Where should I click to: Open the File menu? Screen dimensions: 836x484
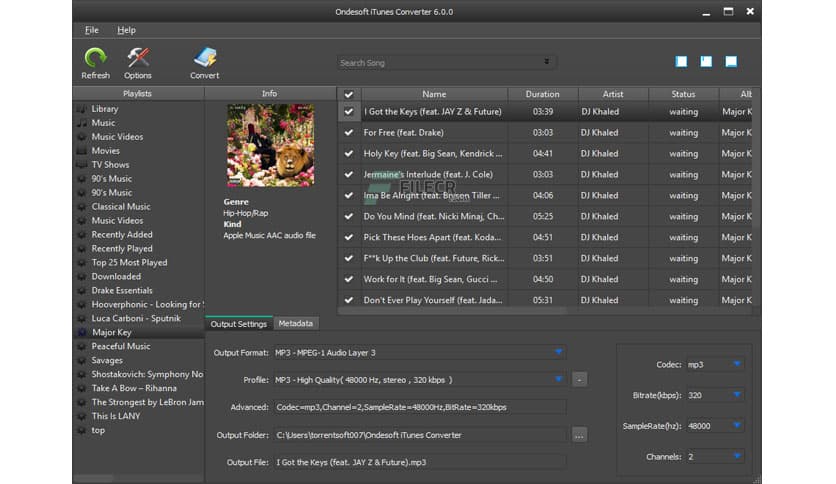[92, 30]
